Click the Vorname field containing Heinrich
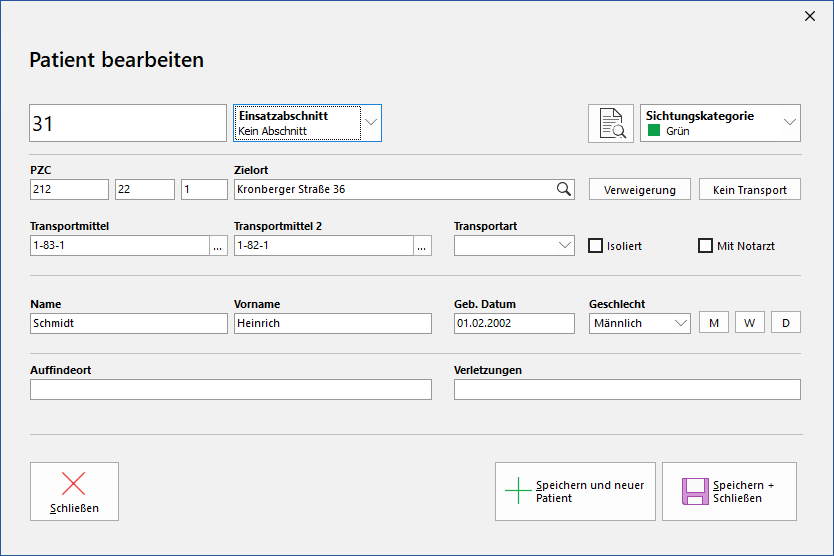Screen dimensions: 834x556 point(333,323)
